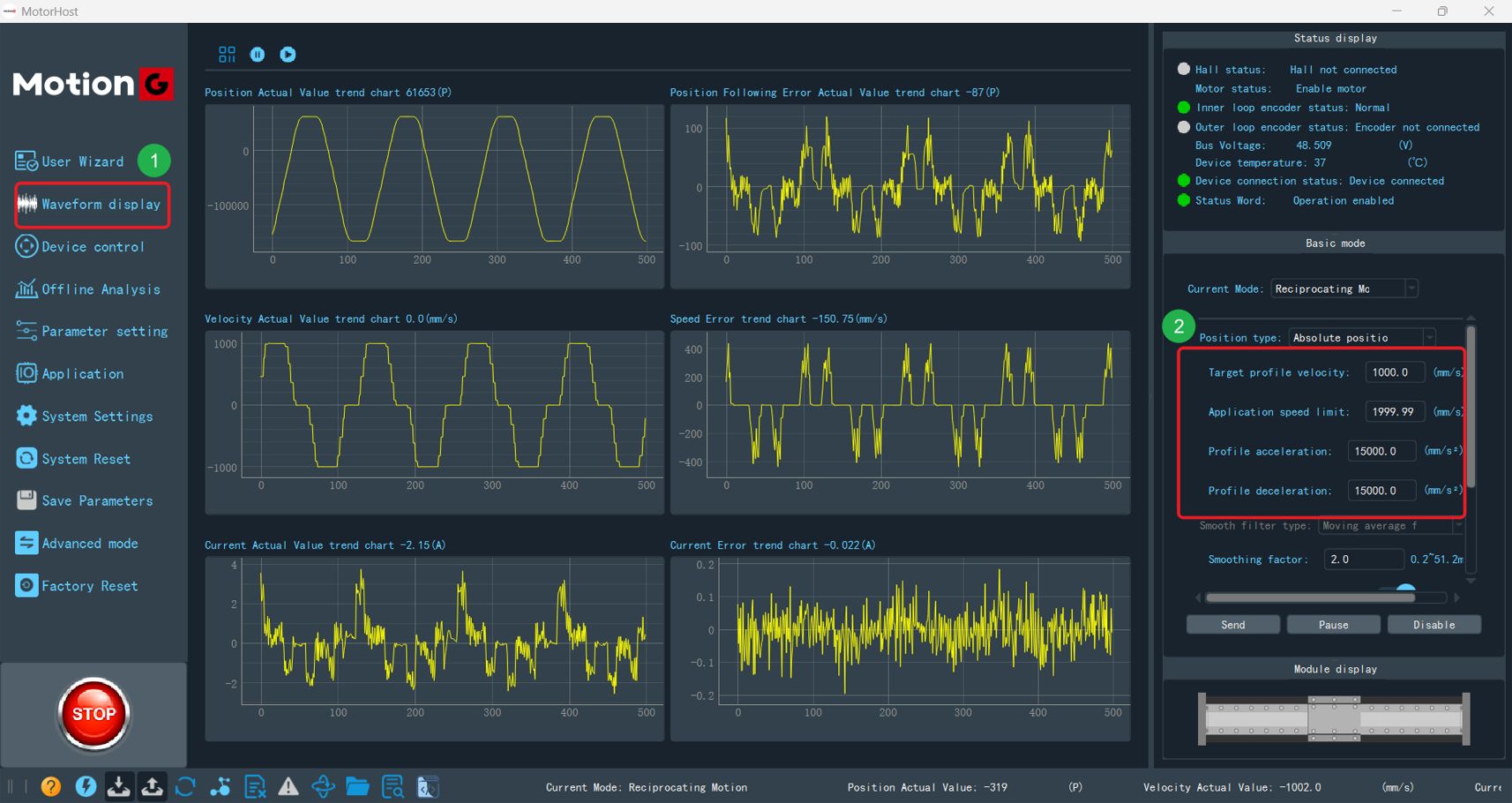Click the Velocity Actual Value trend chart
The width and height of the screenshot is (1512, 803).
(434, 422)
